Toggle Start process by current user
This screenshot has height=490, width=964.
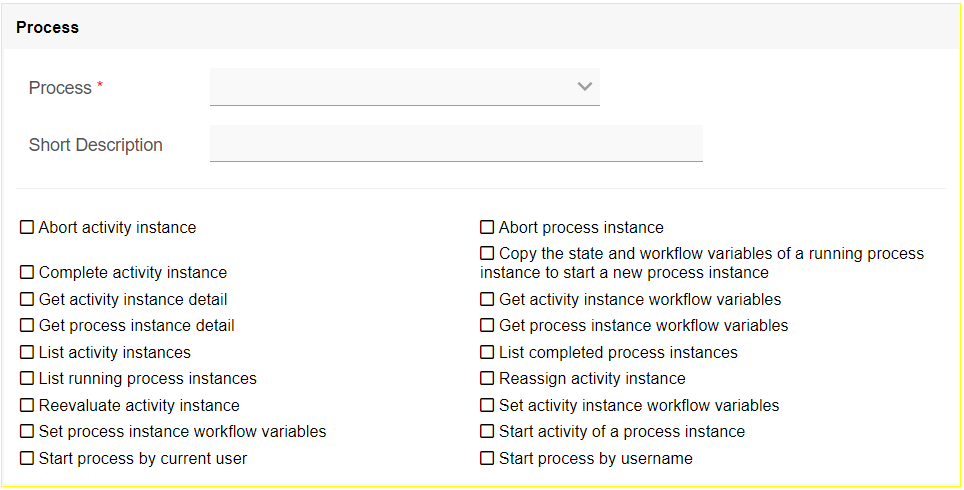[x=27, y=459]
